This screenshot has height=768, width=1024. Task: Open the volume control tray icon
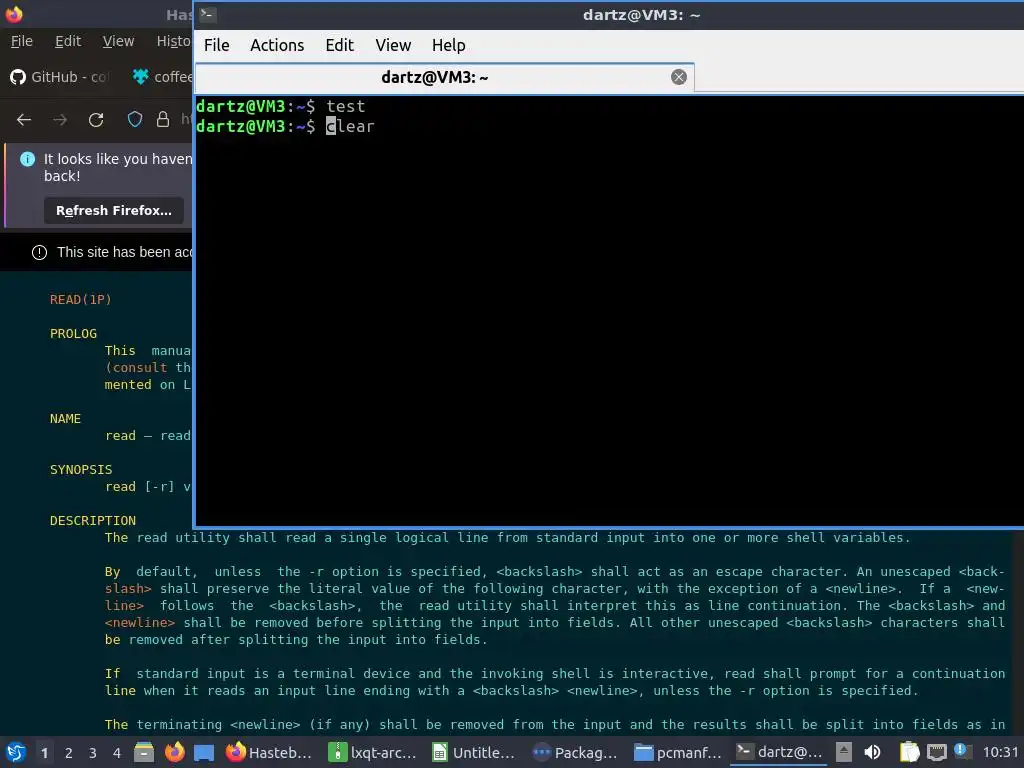(872, 752)
